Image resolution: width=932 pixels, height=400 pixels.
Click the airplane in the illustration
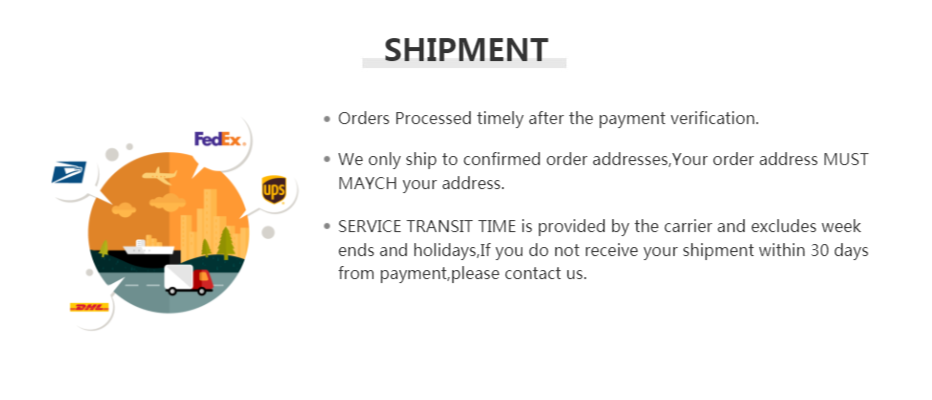coord(158,177)
